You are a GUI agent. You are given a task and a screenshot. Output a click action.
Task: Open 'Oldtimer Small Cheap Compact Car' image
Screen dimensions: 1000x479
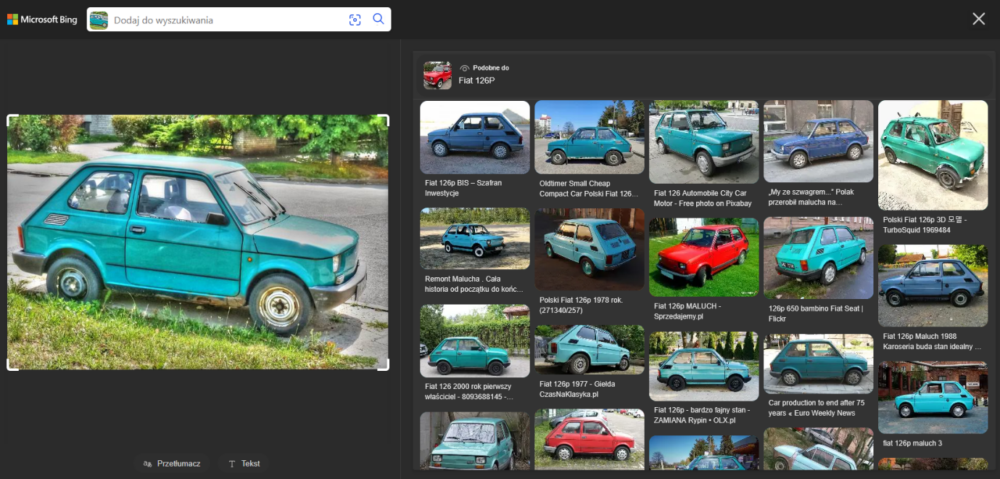click(x=589, y=137)
